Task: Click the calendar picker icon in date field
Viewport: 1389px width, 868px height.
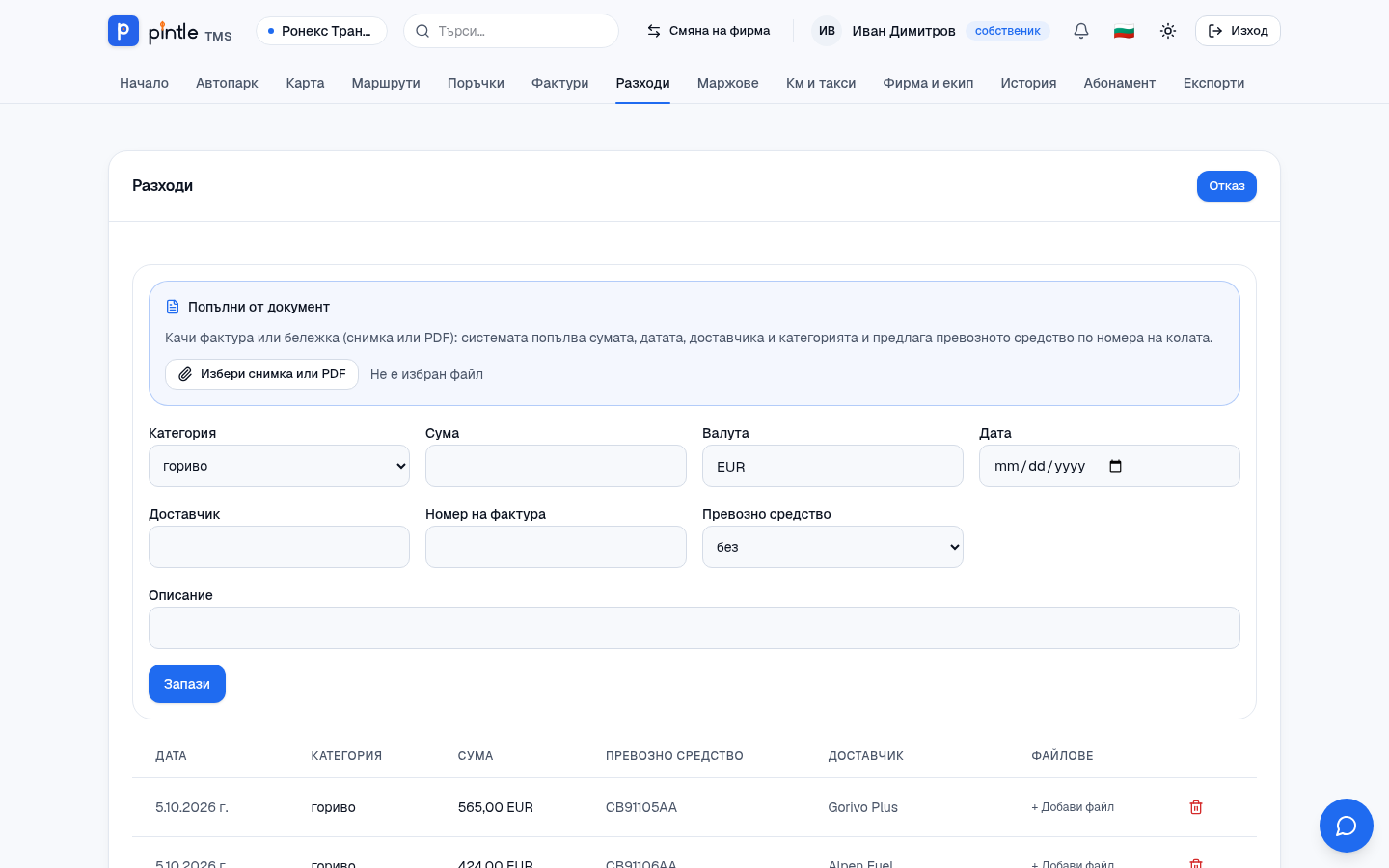Action: (1116, 466)
